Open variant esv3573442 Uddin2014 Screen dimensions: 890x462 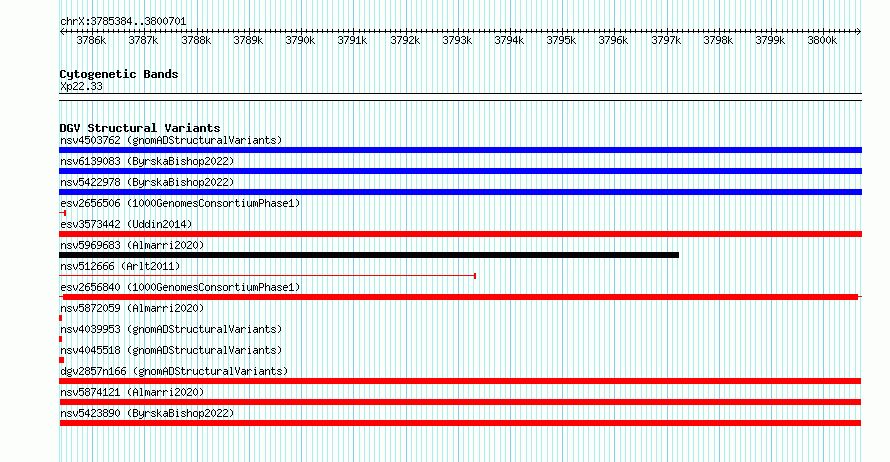click(x=126, y=224)
